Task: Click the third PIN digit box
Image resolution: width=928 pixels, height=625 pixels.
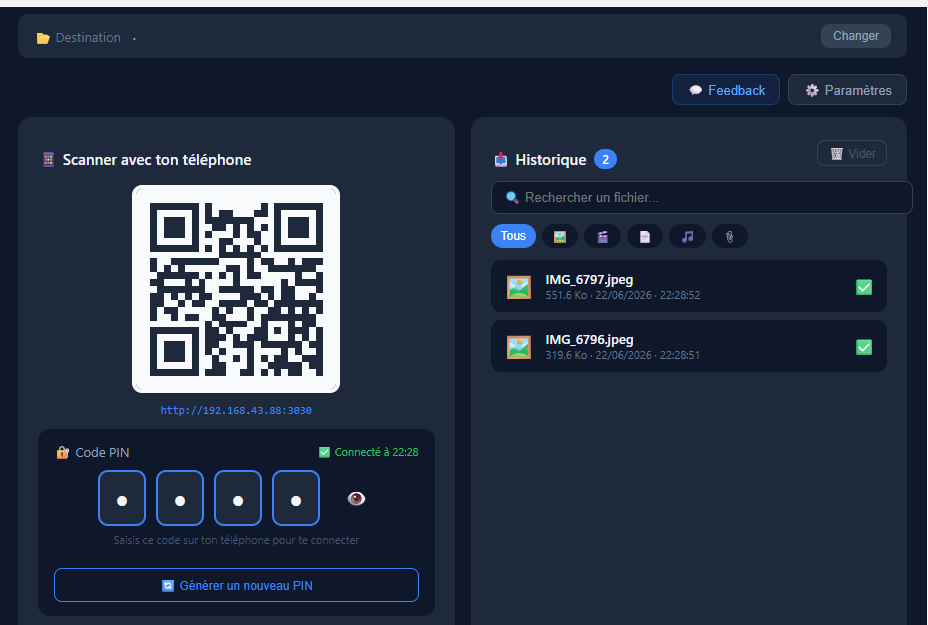Action: (238, 498)
